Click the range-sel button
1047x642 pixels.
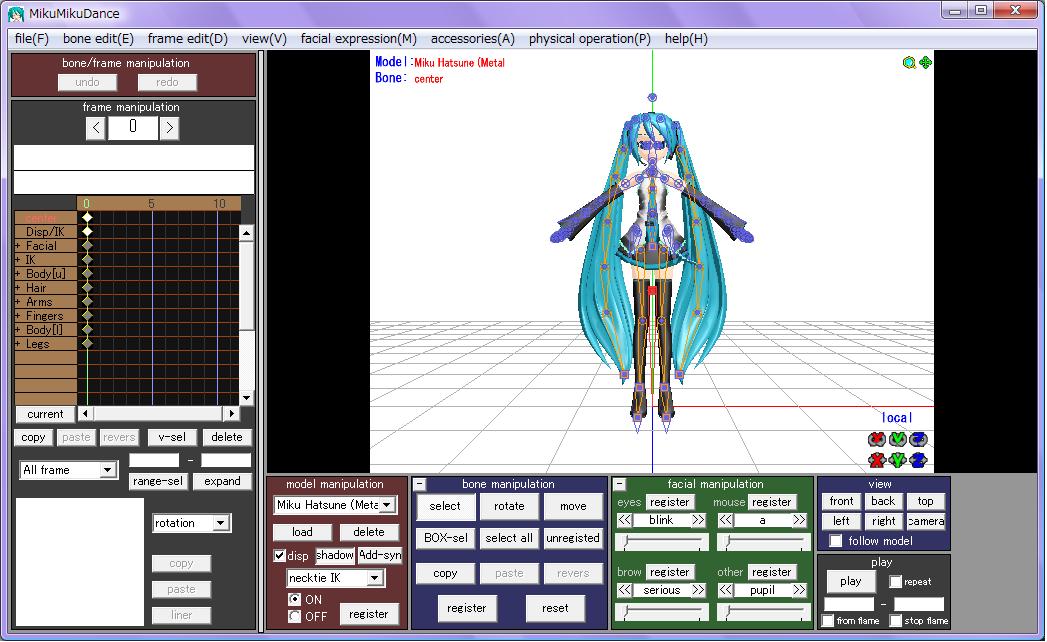point(158,481)
